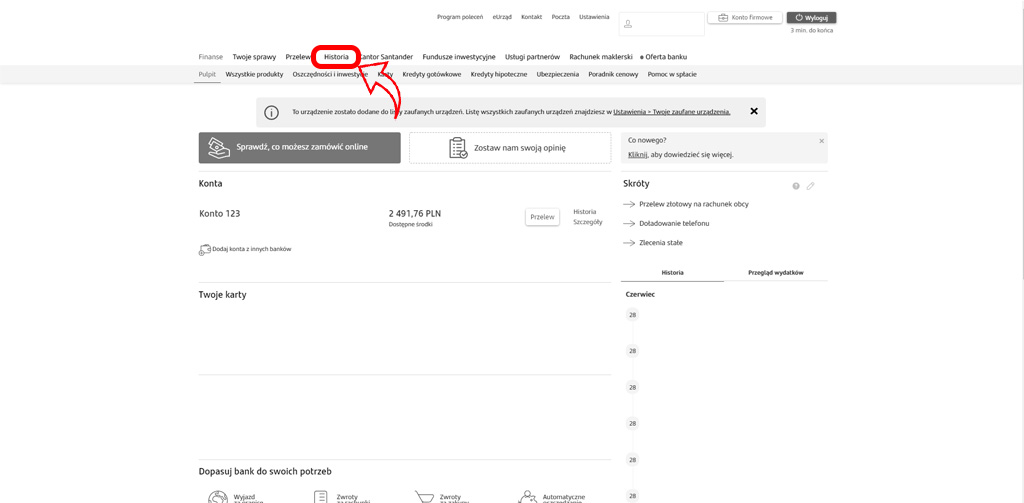Close the trusted device notification banner
This screenshot has width=1024, height=503.
point(754,111)
